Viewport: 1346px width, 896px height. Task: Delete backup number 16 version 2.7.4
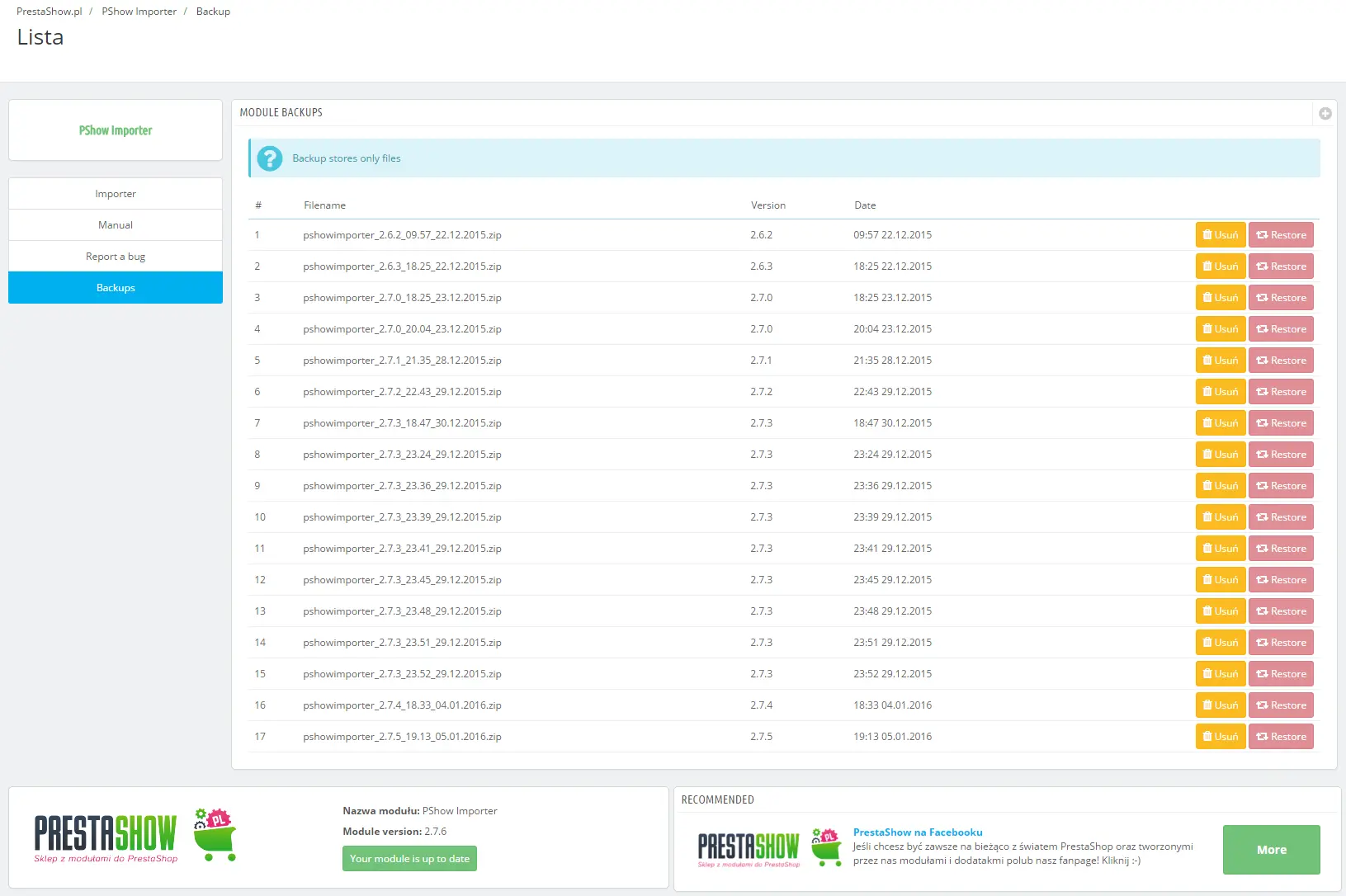[1220, 705]
